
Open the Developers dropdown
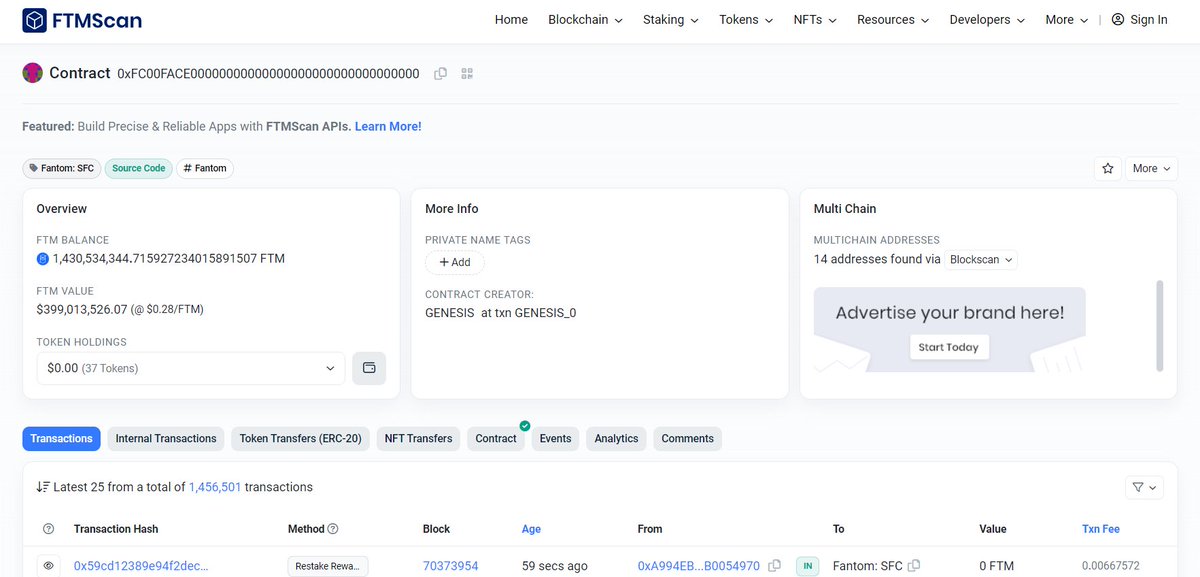pos(987,20)
